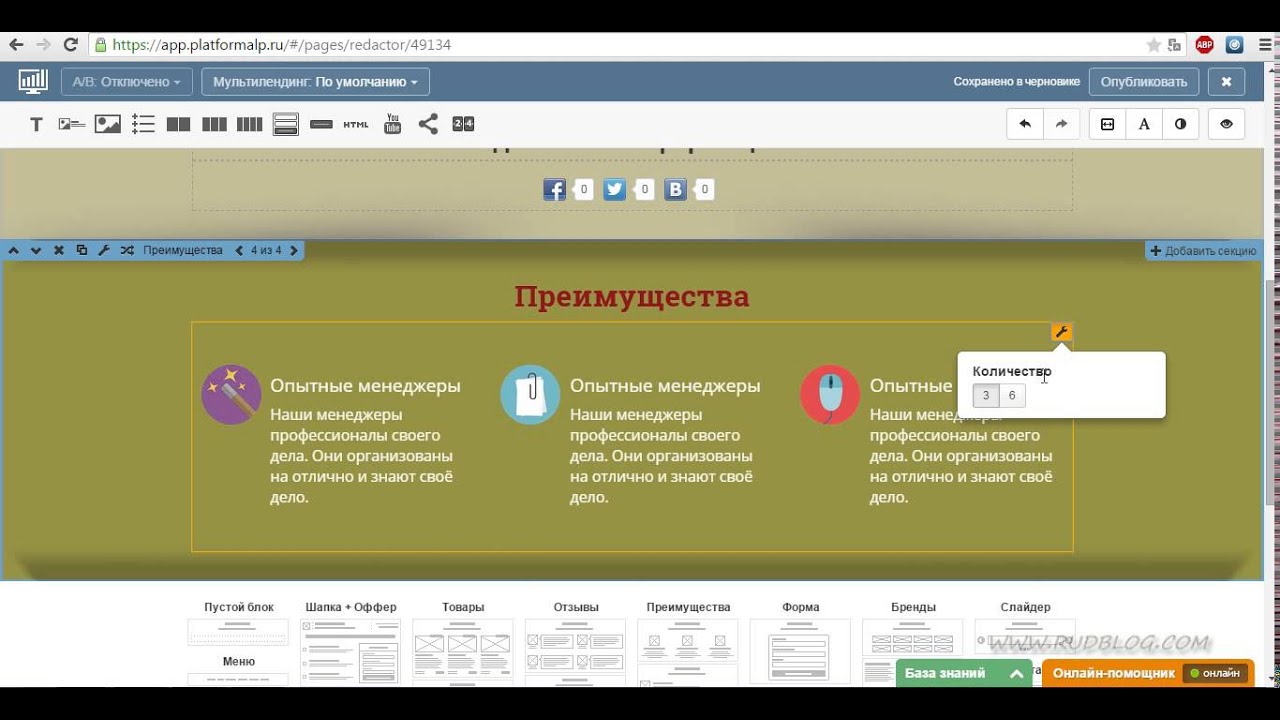Insert a YouTube video element

click(x=393, y=124)
